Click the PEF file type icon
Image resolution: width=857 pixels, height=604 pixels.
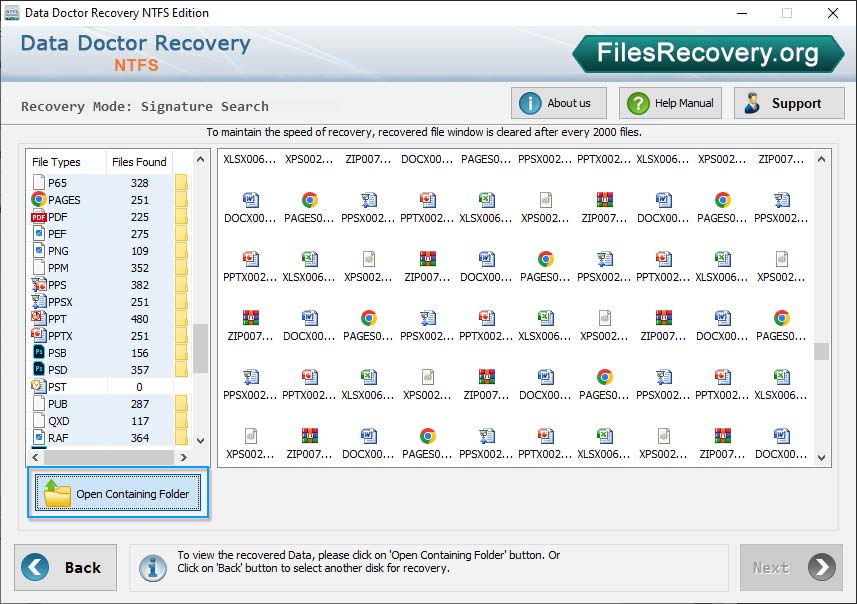(39, 234)
